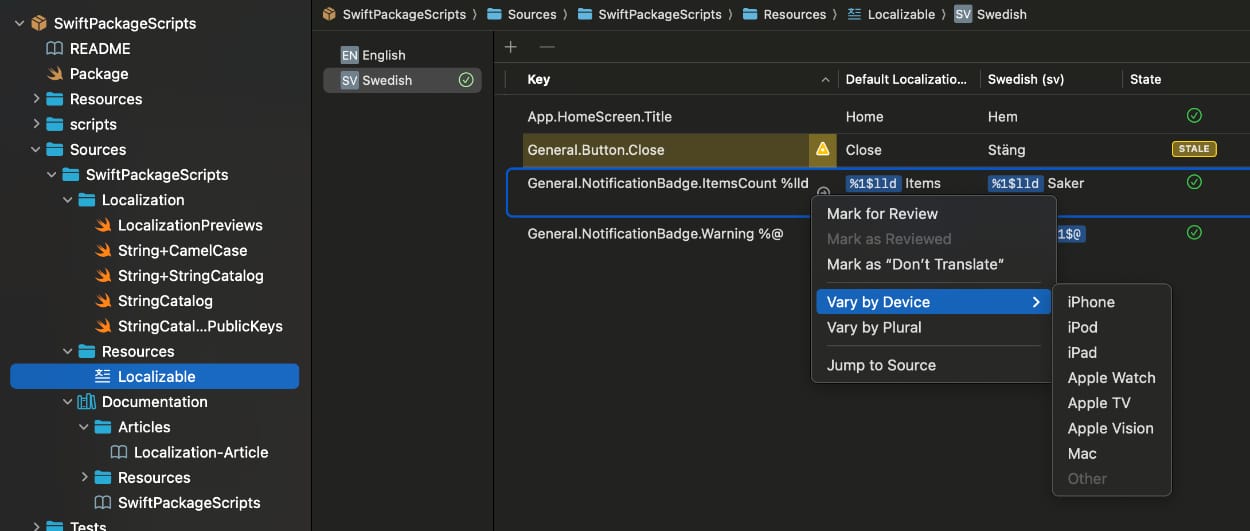The width and height of the screenshot is (1250, 531).
Task: Click the green state checkmark for ItemsCount row
Action: pyautogui.click(x=1193, y=182)
